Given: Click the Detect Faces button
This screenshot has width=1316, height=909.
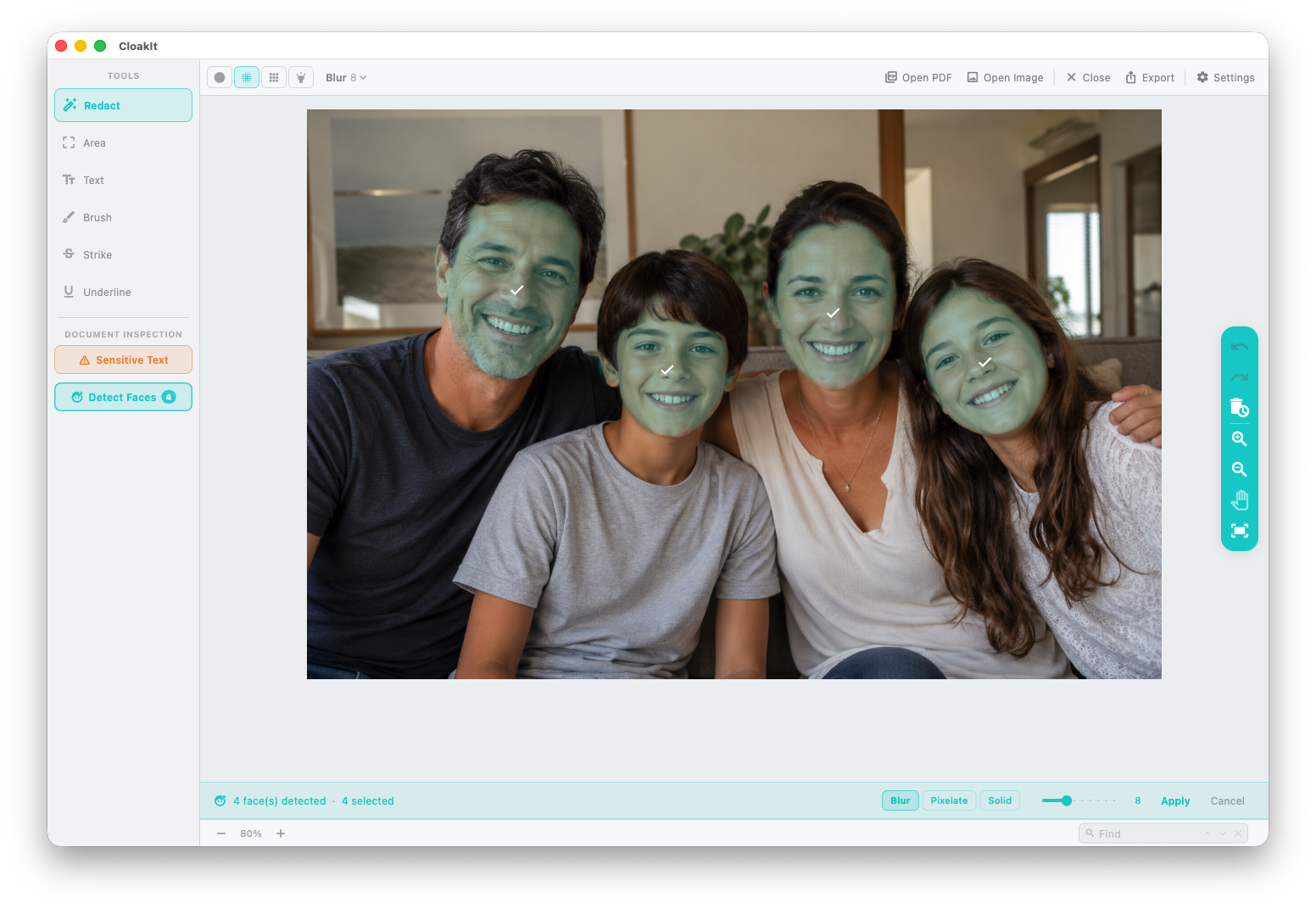Looking at the screenshot, I should click(x=123, y=397).
